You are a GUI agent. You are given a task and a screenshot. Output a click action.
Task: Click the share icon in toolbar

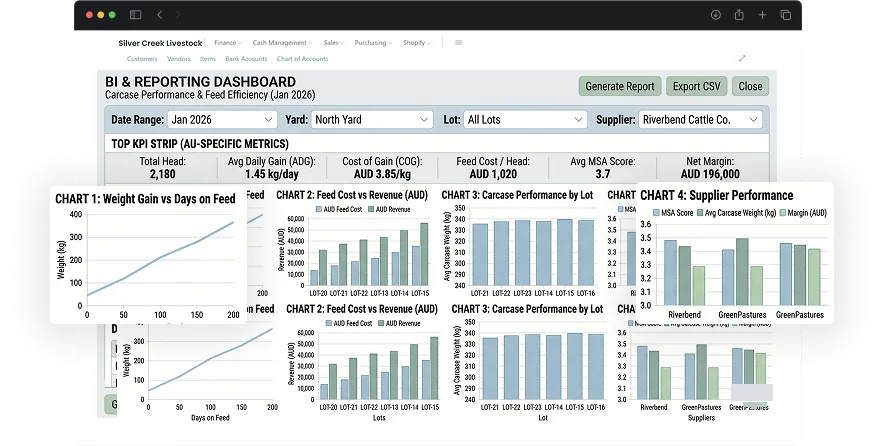tap(739, 15)
